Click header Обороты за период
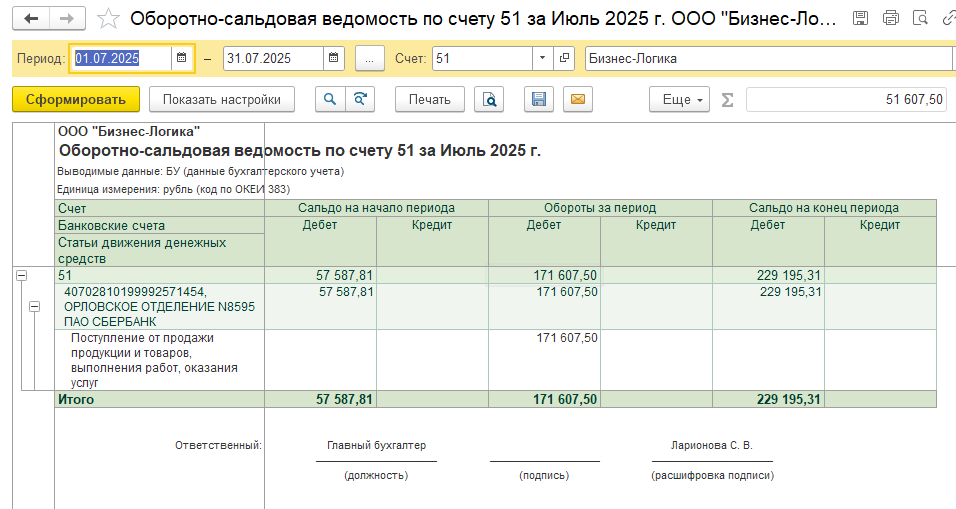Screen dimensions: 956x509 [600, 208]
